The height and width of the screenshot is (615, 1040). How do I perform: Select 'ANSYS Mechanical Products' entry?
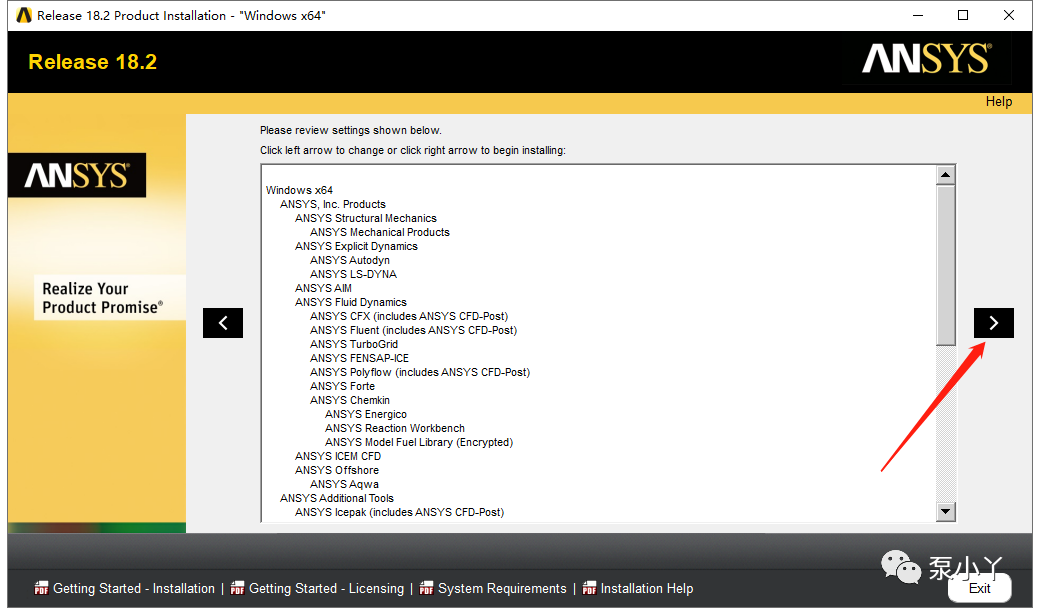(379, 232)
